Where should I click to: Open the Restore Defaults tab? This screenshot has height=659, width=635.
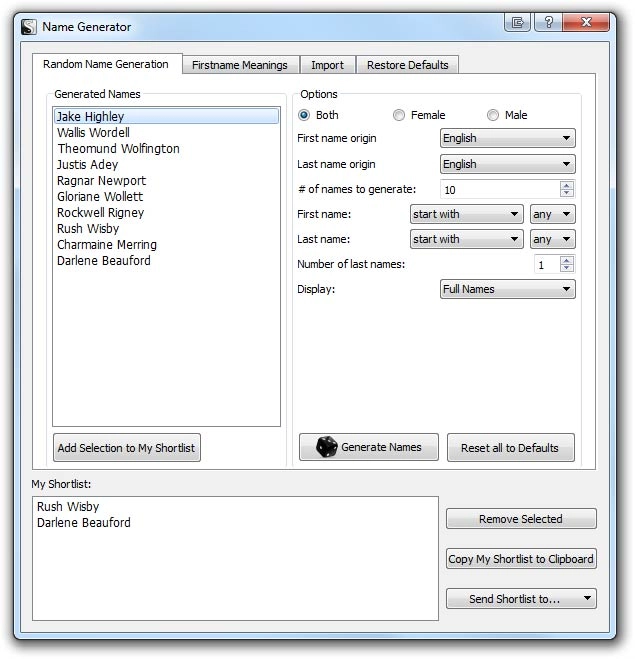point(408,65)
